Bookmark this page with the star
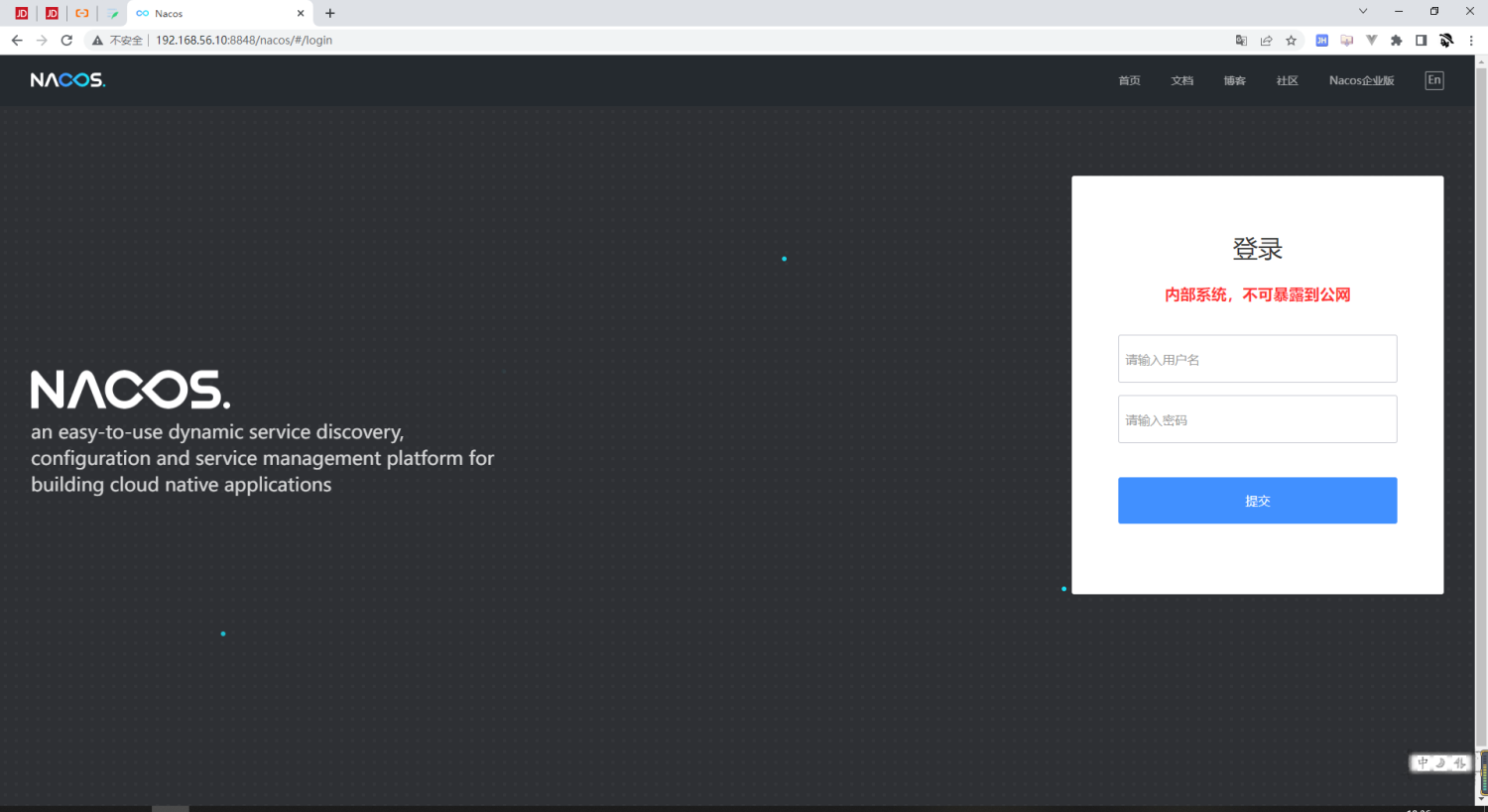 tap(1292, 41)
